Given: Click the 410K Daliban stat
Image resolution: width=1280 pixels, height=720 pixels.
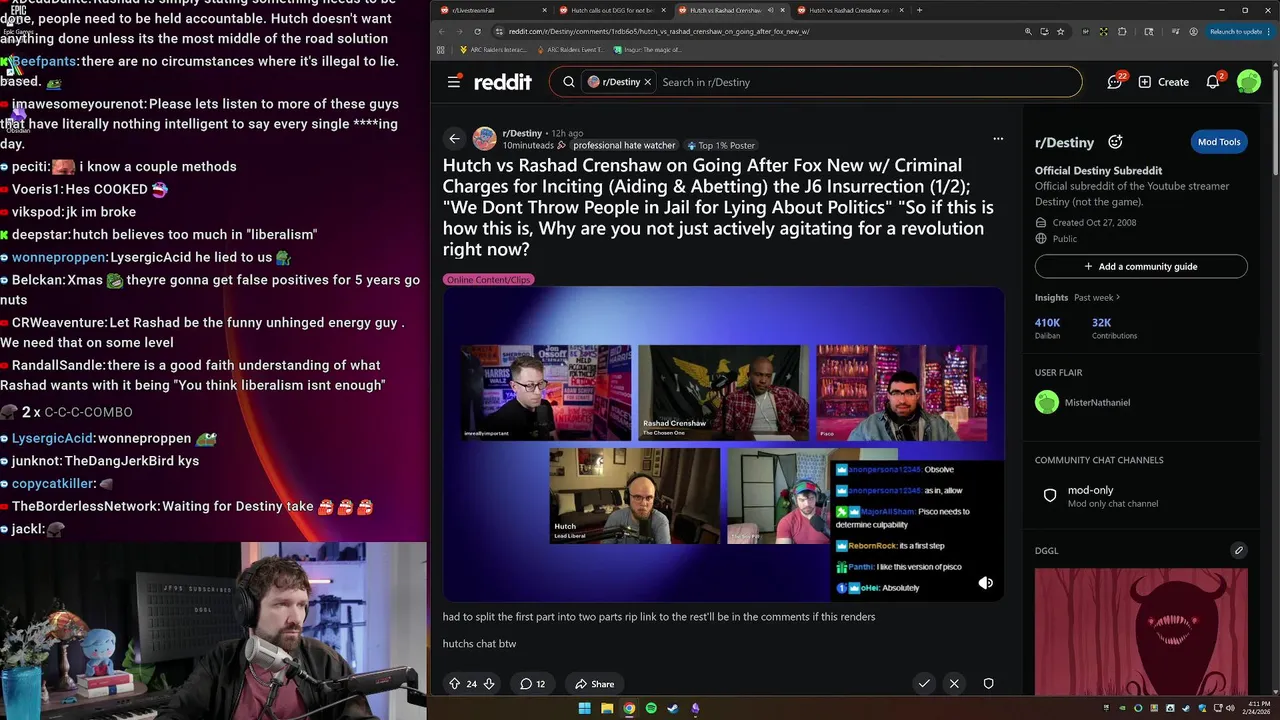Looking at the screenshot, I should point(1048,328).
